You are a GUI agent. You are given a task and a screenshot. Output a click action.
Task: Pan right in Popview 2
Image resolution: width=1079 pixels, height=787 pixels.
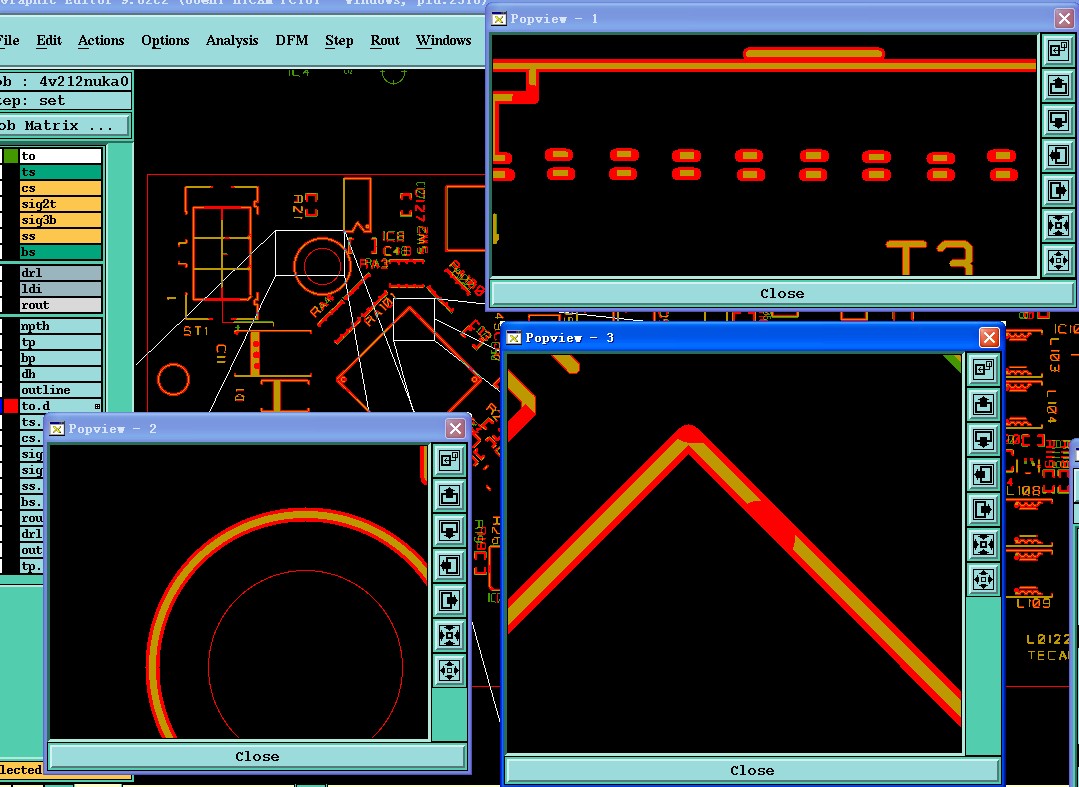[x=449, y=601]
